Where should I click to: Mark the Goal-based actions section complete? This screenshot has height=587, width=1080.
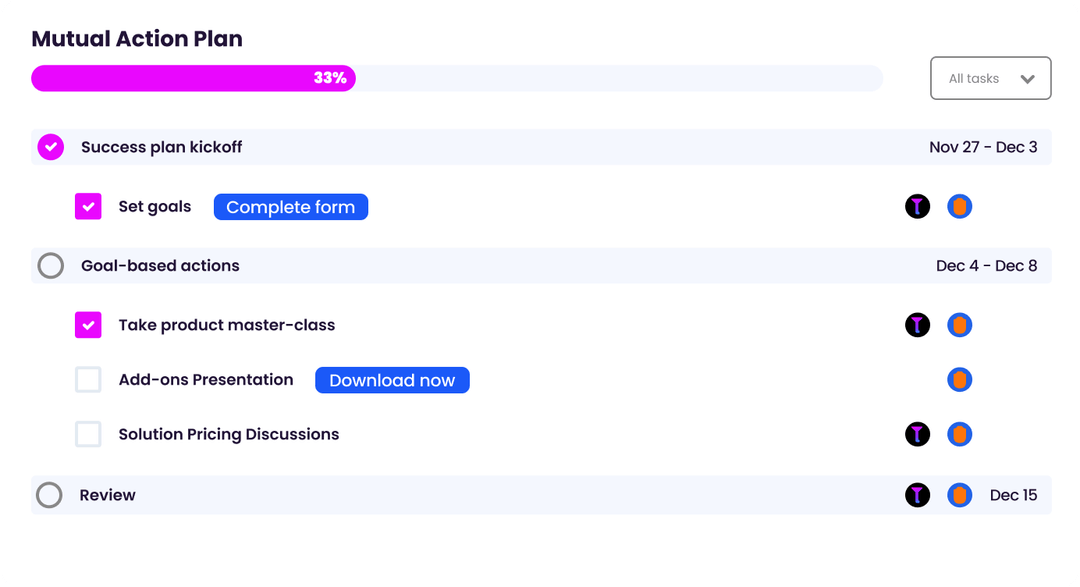coord(50,265)
